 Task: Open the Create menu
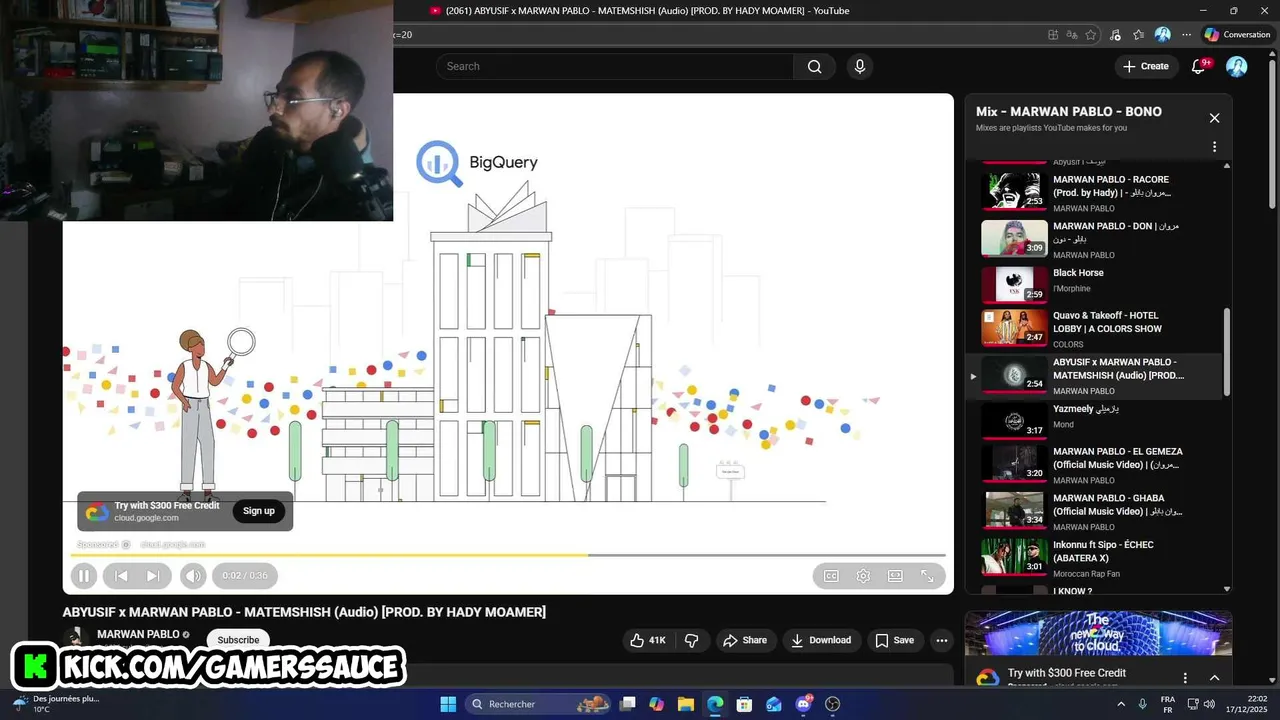pos(1145,66)
